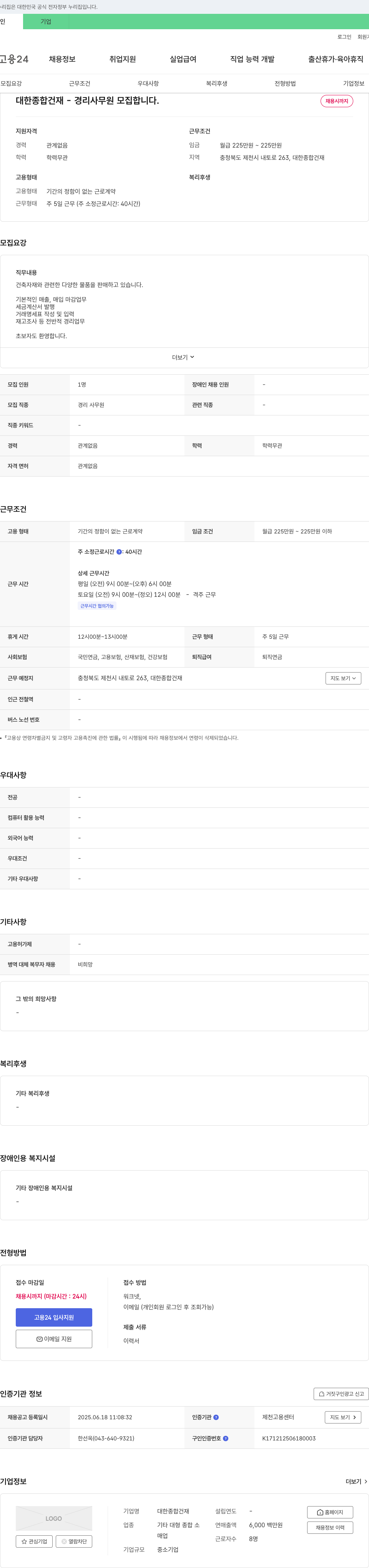Toggle 열람차단 for this company
The image size is (369, 1568).
[x=74, y=1541]
